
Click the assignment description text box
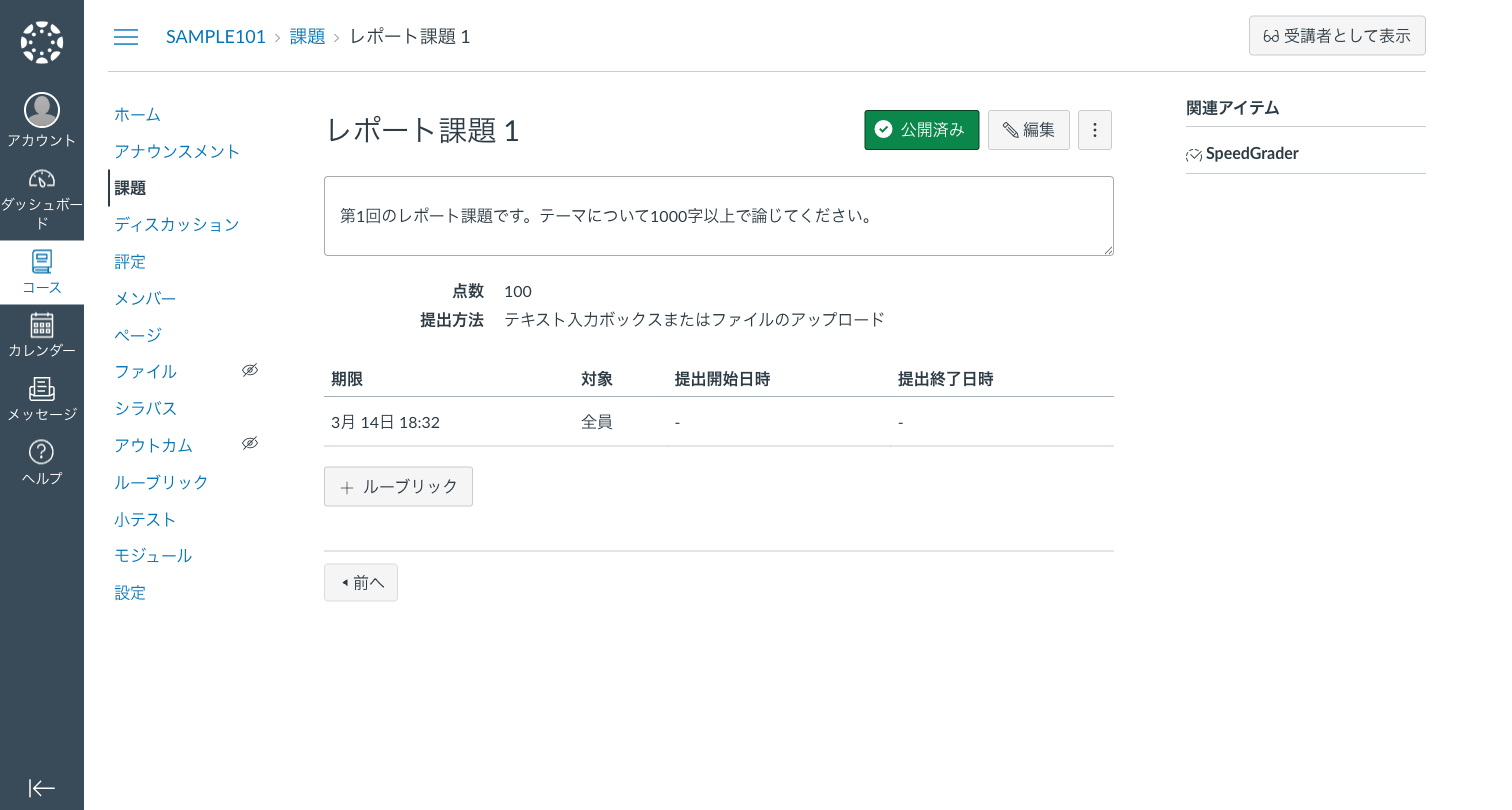(718, 215)
